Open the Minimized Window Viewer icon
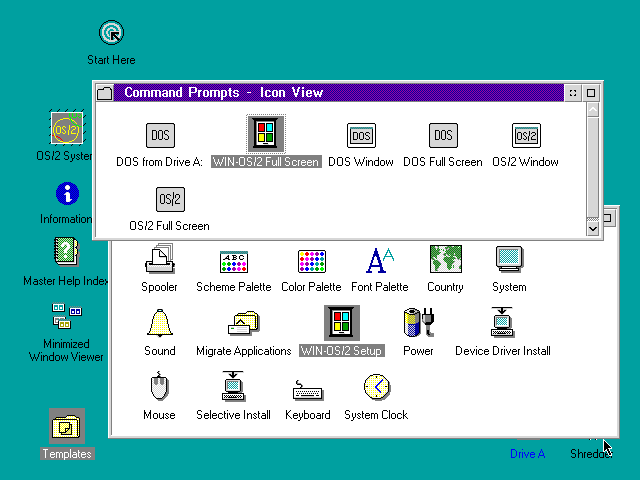The image size is (640, 480). (x=67, y=316)
